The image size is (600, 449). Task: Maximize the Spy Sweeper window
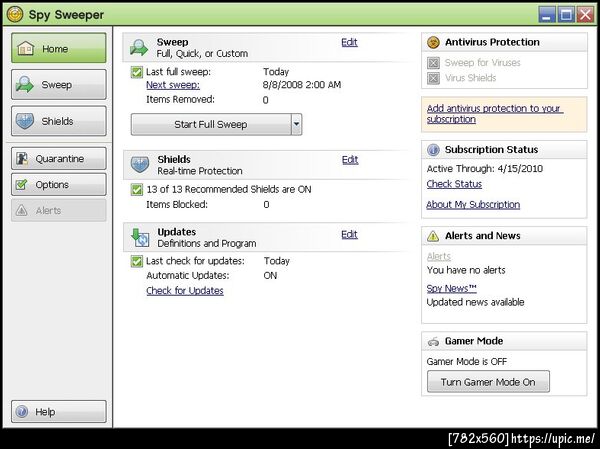(x=566, y=15)
